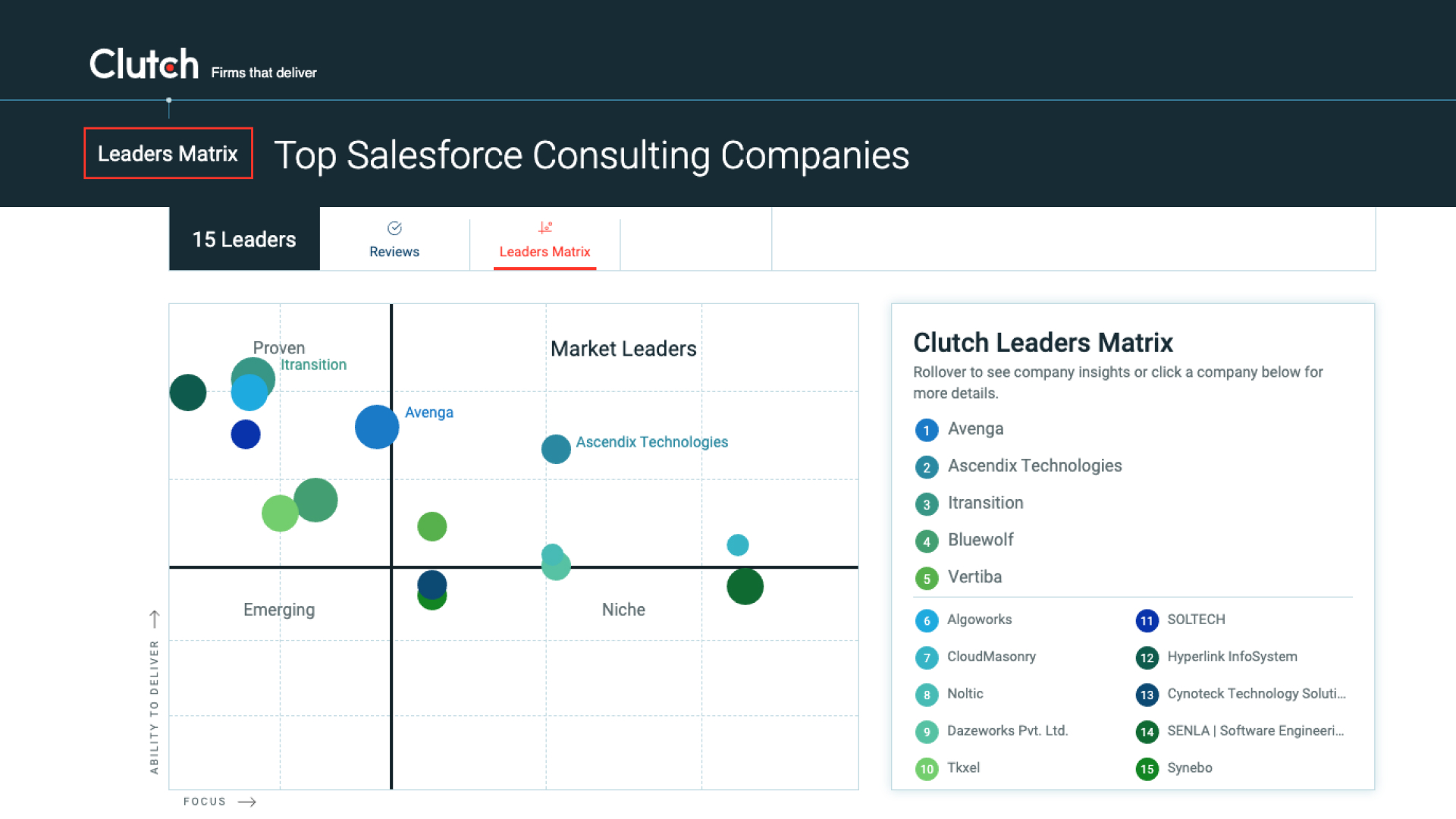Image resolution: width=1456 pixels, height=819 pixels.
Task: Open the Reviews tab
Action: pyautogui.click(x=394, y=251)
